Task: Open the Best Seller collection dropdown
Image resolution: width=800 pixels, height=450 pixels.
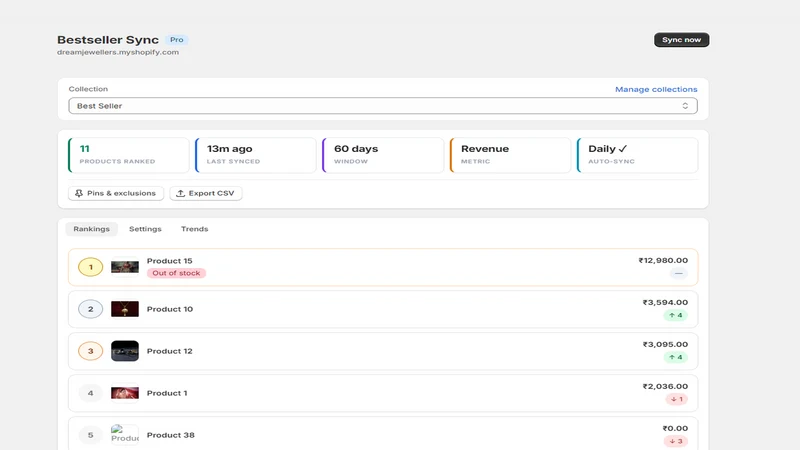Action: point(383,106)
